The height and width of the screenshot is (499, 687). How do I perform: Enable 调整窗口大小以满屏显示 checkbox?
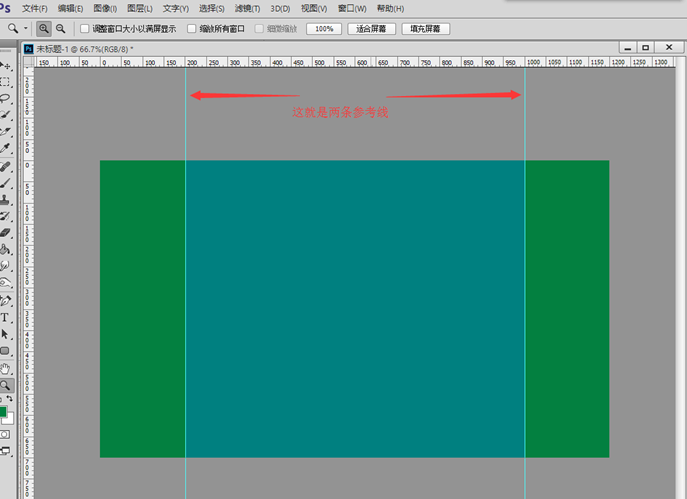(84, 29)
